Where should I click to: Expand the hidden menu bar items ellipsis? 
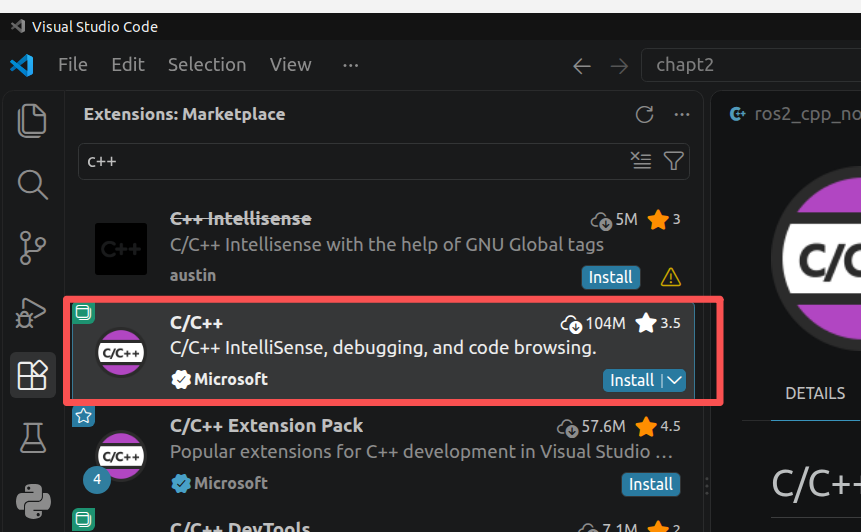(x=350, y=65)
